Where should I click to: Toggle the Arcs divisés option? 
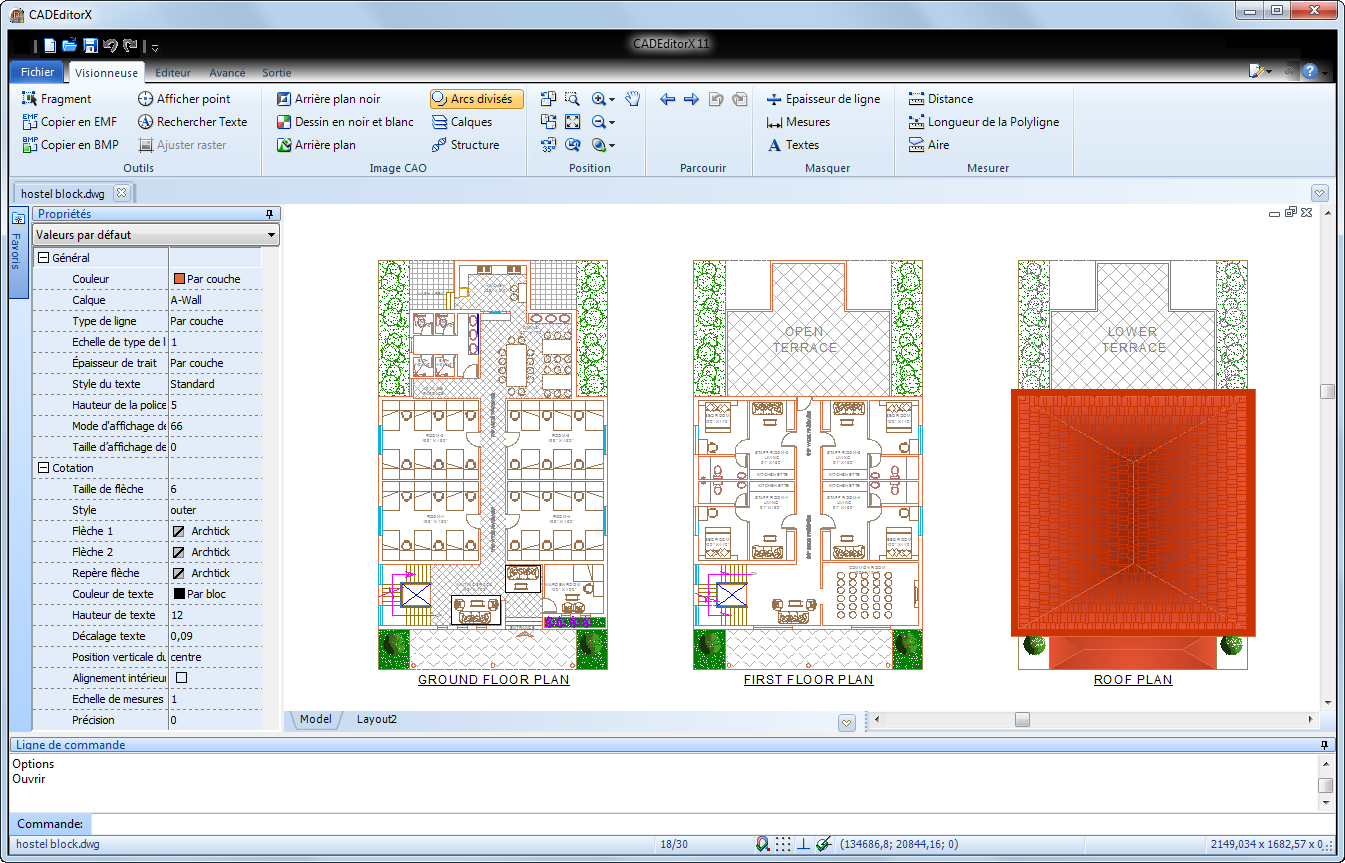[x=476, y=99]
